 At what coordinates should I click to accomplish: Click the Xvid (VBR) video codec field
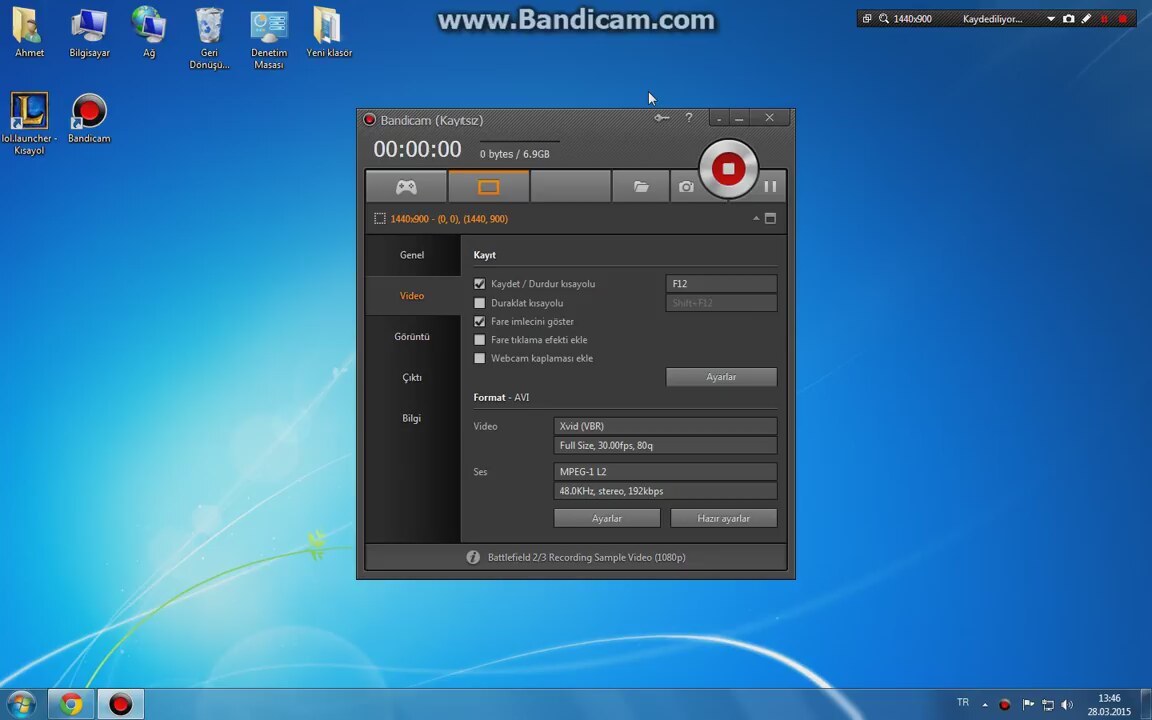pyautogui.click(x=665, y=426)
